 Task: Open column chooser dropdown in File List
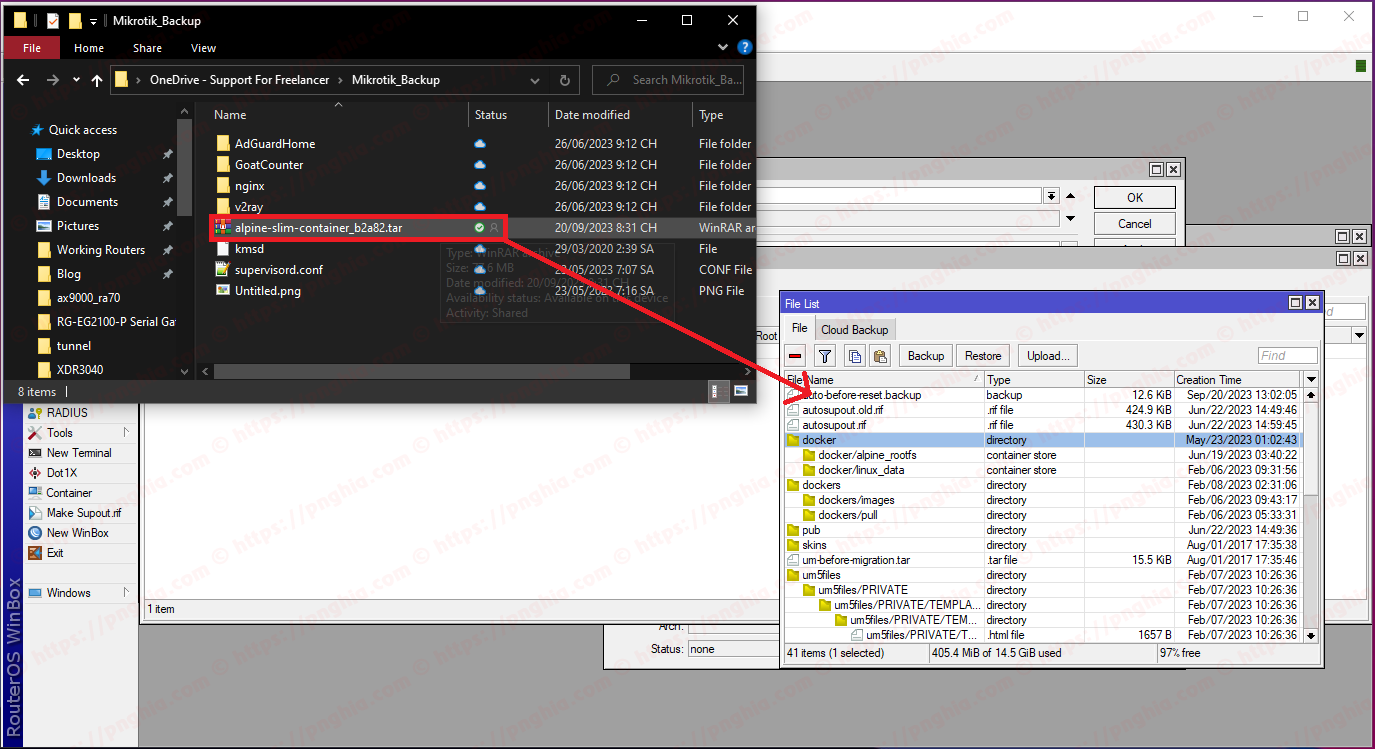point(1311,380)
